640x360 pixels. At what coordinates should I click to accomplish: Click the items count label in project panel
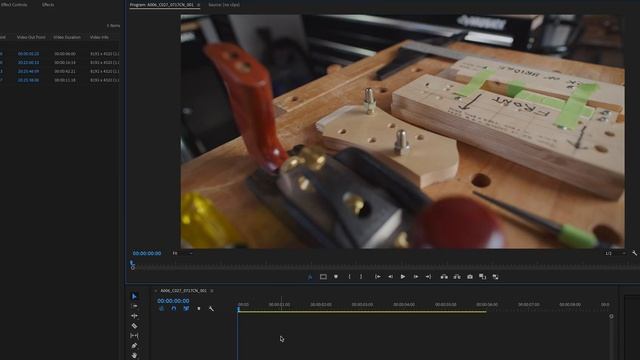coord(113,26)
